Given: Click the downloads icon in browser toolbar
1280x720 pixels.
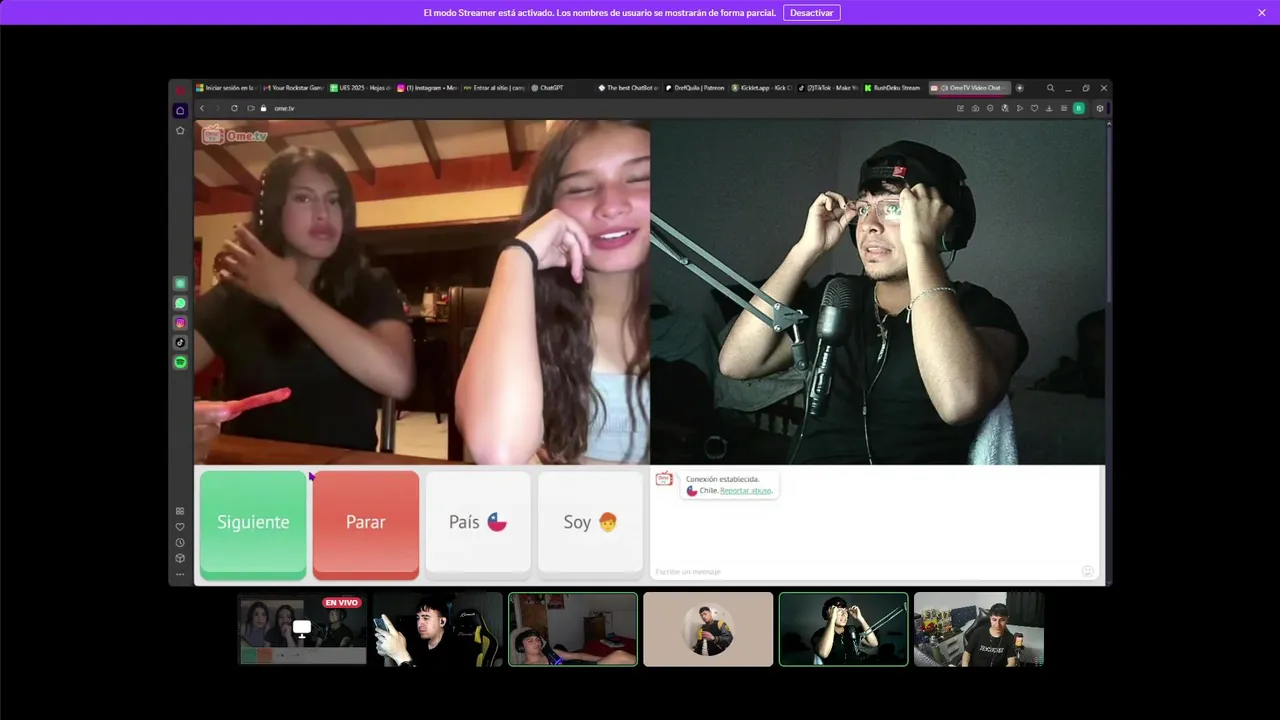Looking at the screenshot, I should tap(1049, 108).
